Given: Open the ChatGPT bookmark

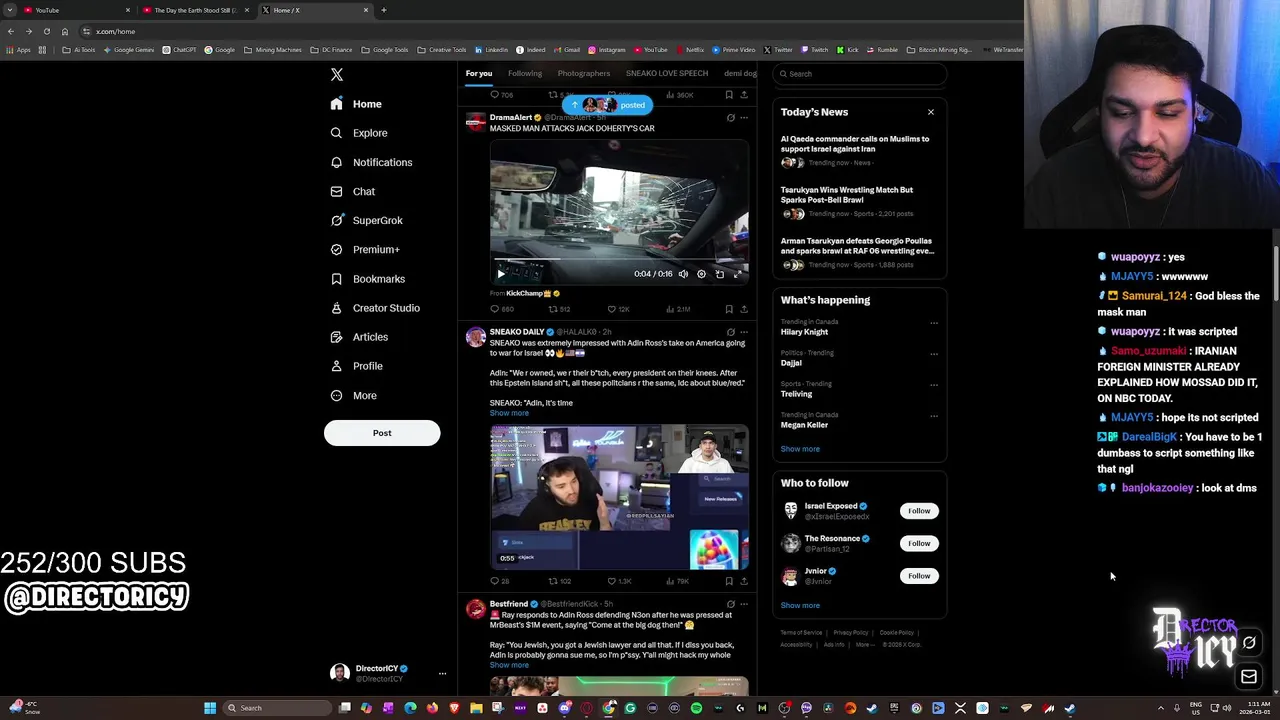Looking at the screenshot, I should [x=180, y=50].
